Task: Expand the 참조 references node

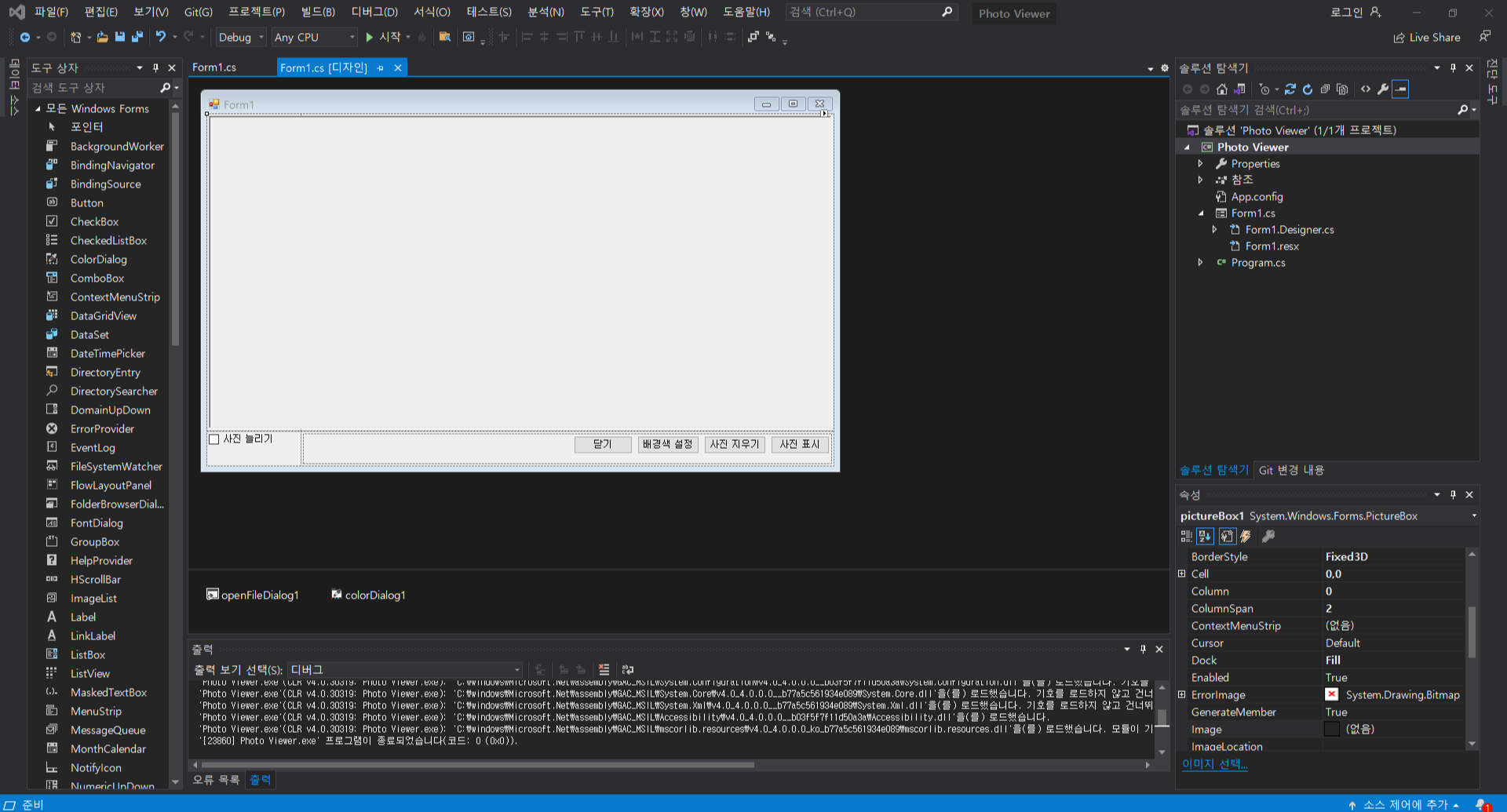Action: 1200,180
